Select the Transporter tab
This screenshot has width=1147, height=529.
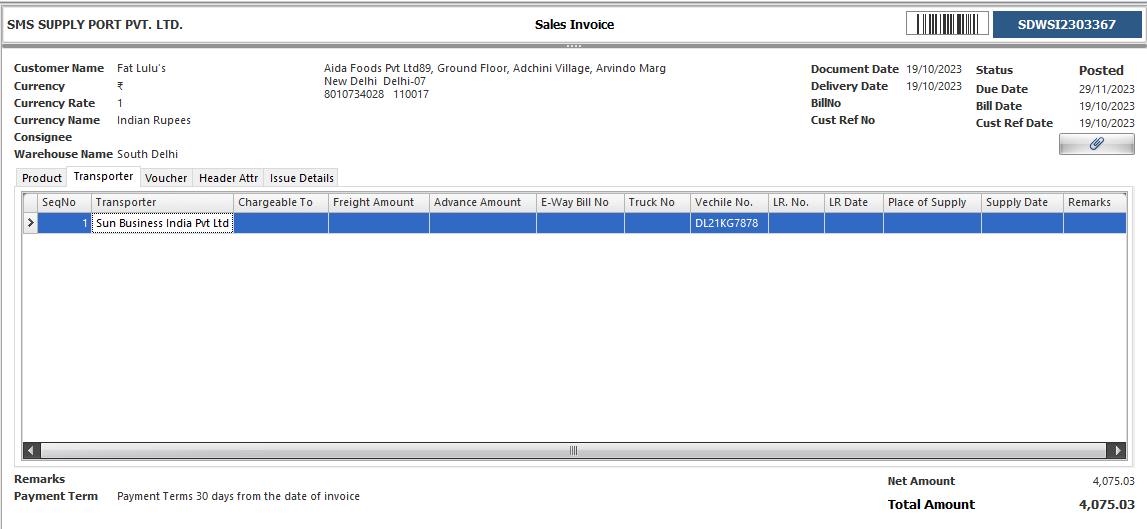click(x=103, y=177)
